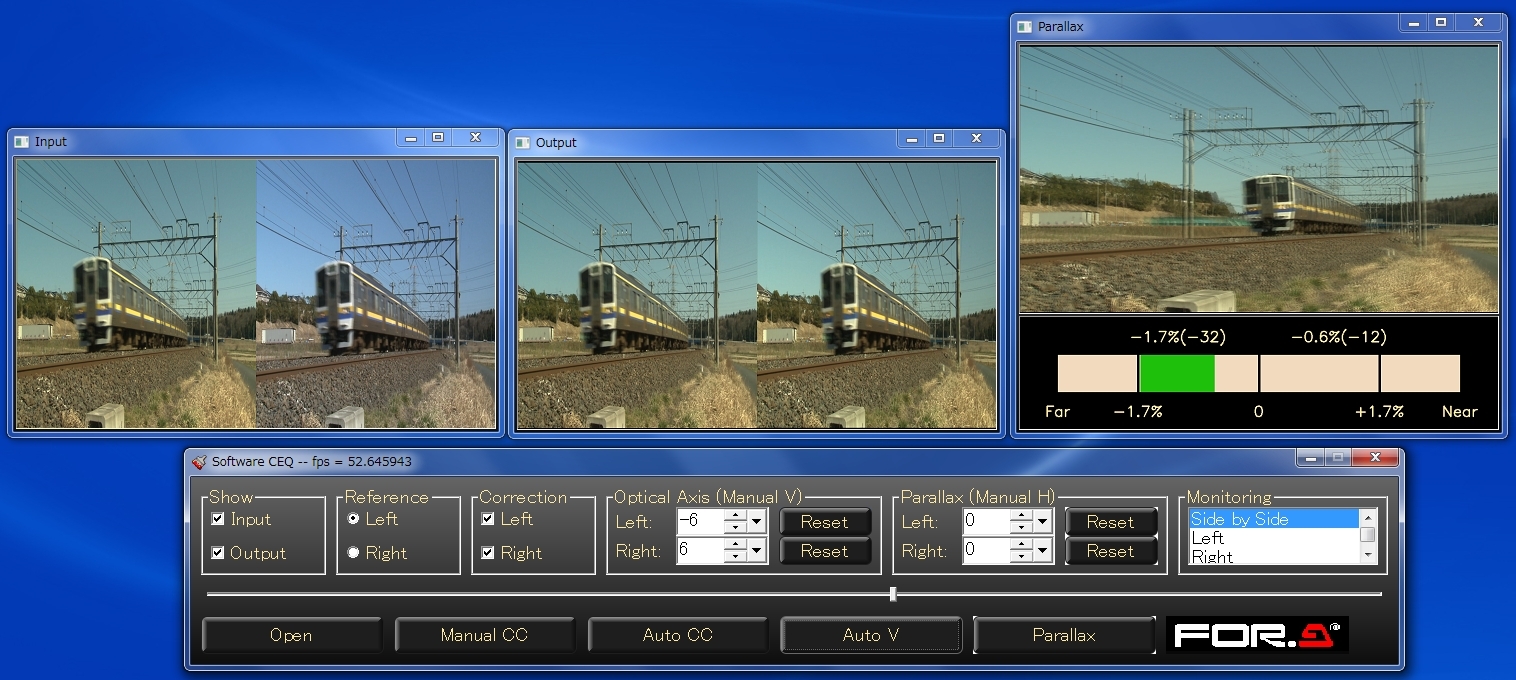Toggle the Show Input checkbox
The image size is (1516, 680).
tap(218, 519)
